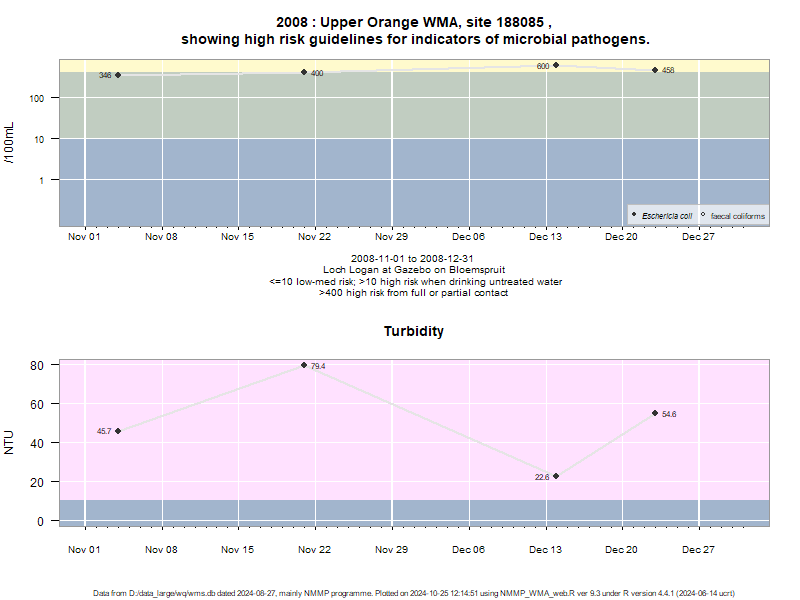
Task: Click the Loch Logan at Gazebo subtitle text
Action: (x=414, y=270)
